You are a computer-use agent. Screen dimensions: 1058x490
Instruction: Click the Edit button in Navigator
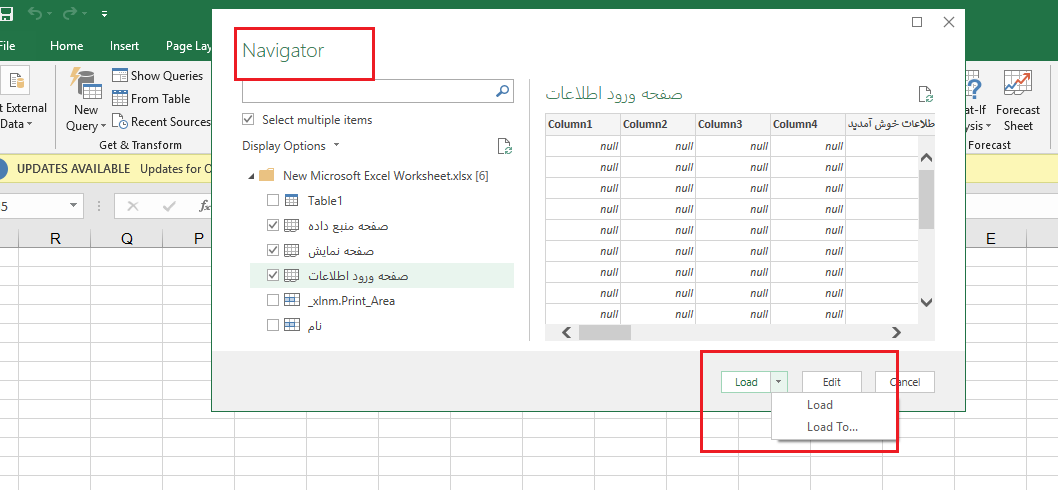coord(831,382)
